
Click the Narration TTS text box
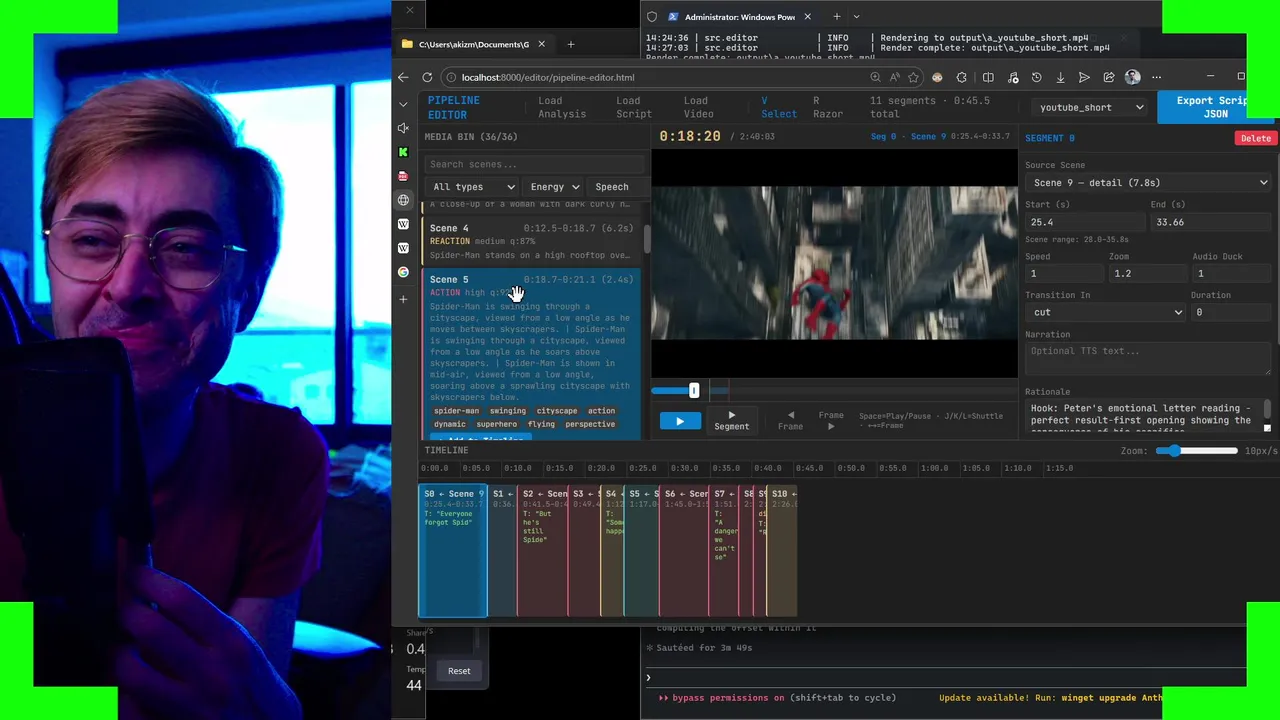coord(1148,357)
